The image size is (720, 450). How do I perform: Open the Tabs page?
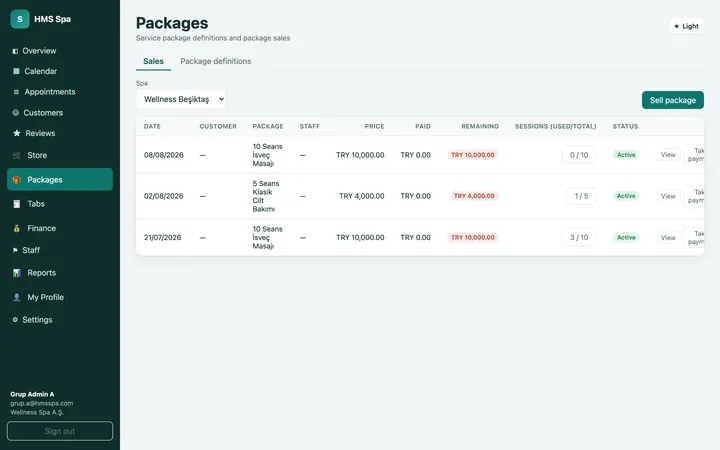point(60,204)
